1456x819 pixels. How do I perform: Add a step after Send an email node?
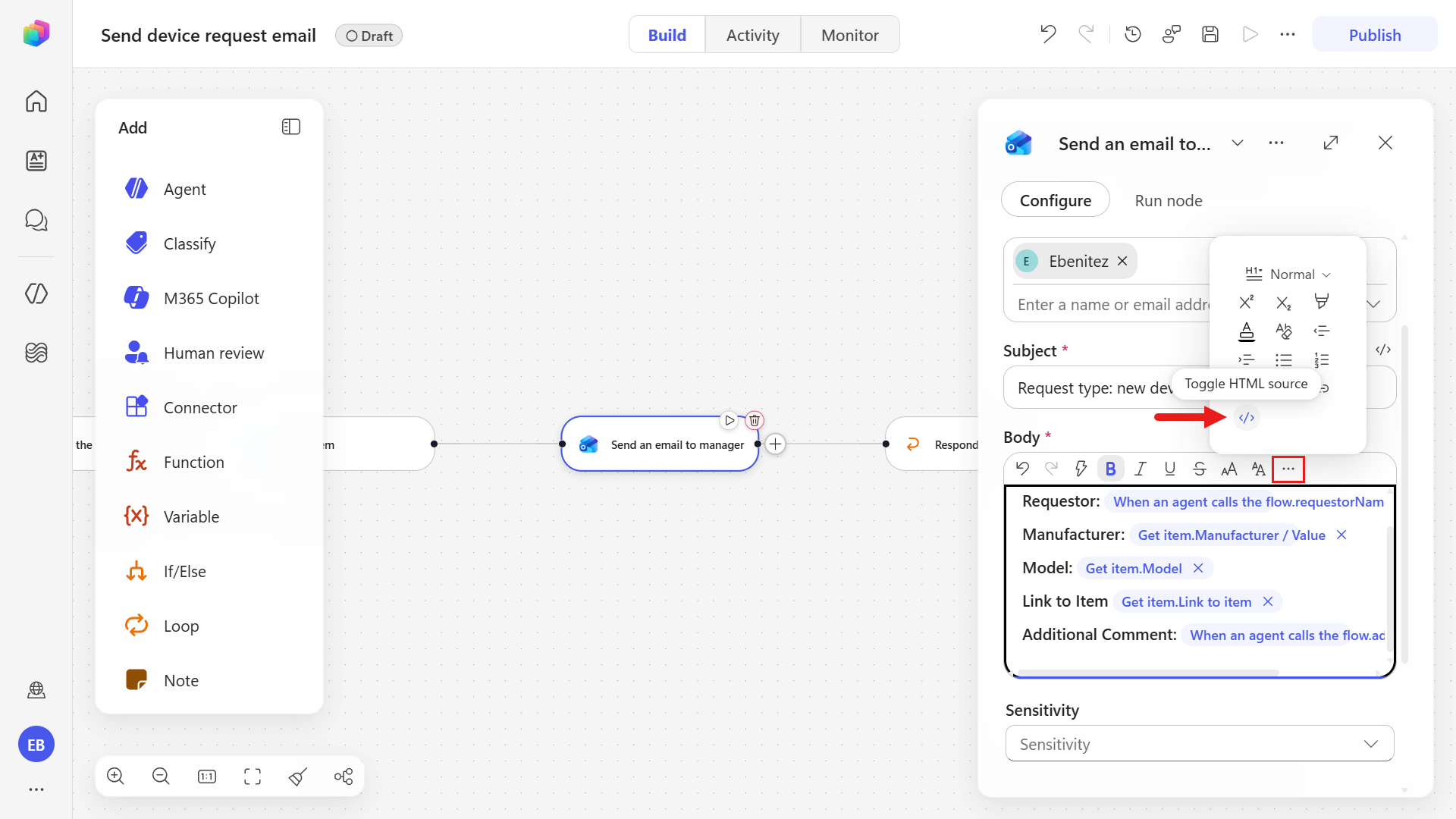[x=776, y=444]
